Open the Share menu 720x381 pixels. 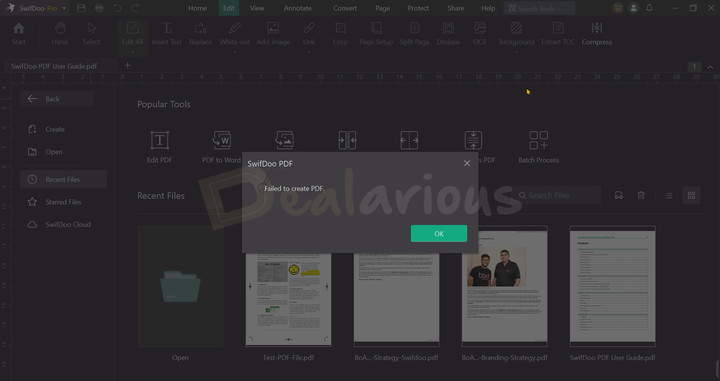point(456,8)
